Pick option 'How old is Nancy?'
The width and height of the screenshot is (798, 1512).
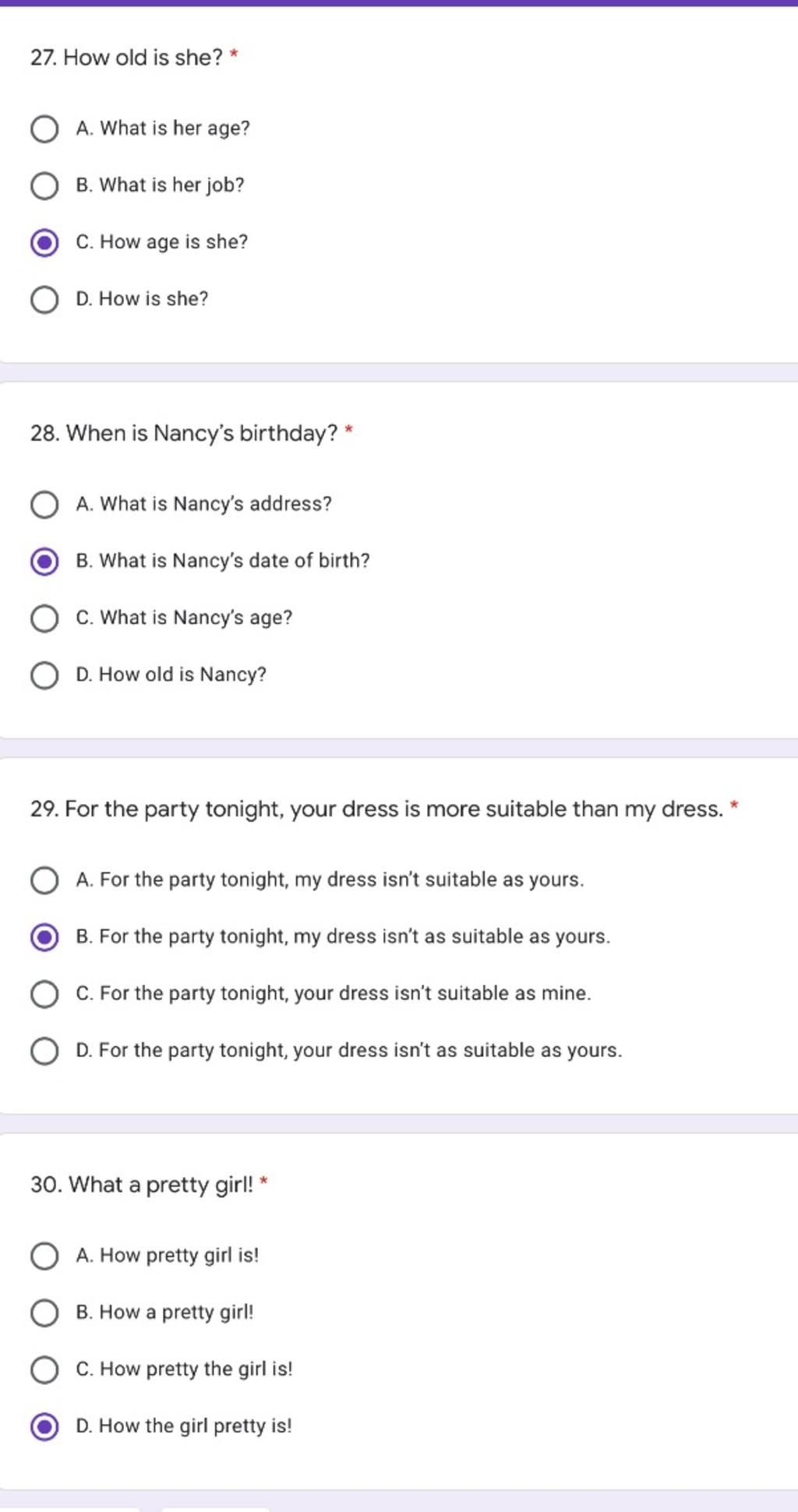click(44, 675)
